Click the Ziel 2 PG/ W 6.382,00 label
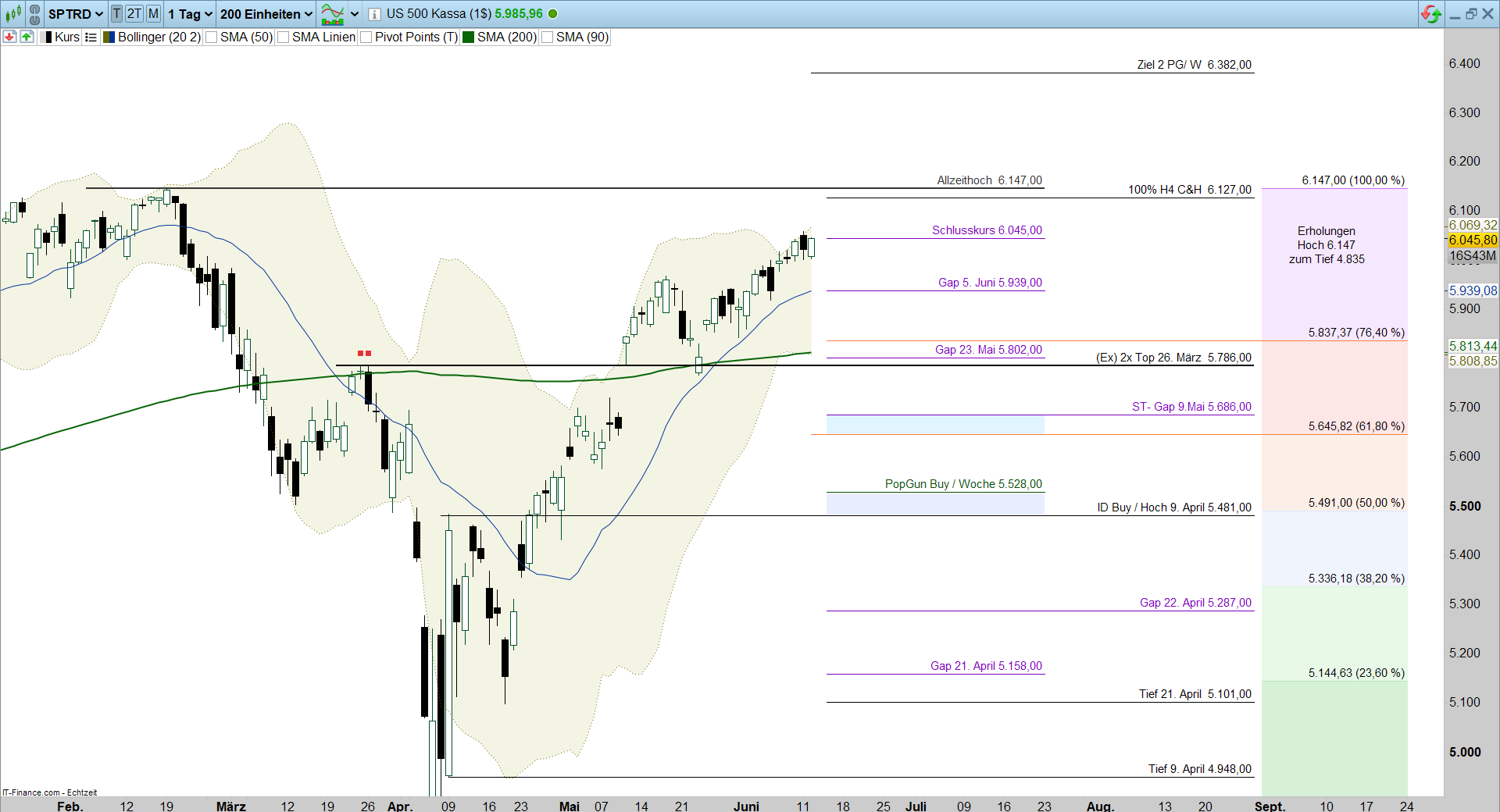The image size is (1500, 812). (1194, 65)
